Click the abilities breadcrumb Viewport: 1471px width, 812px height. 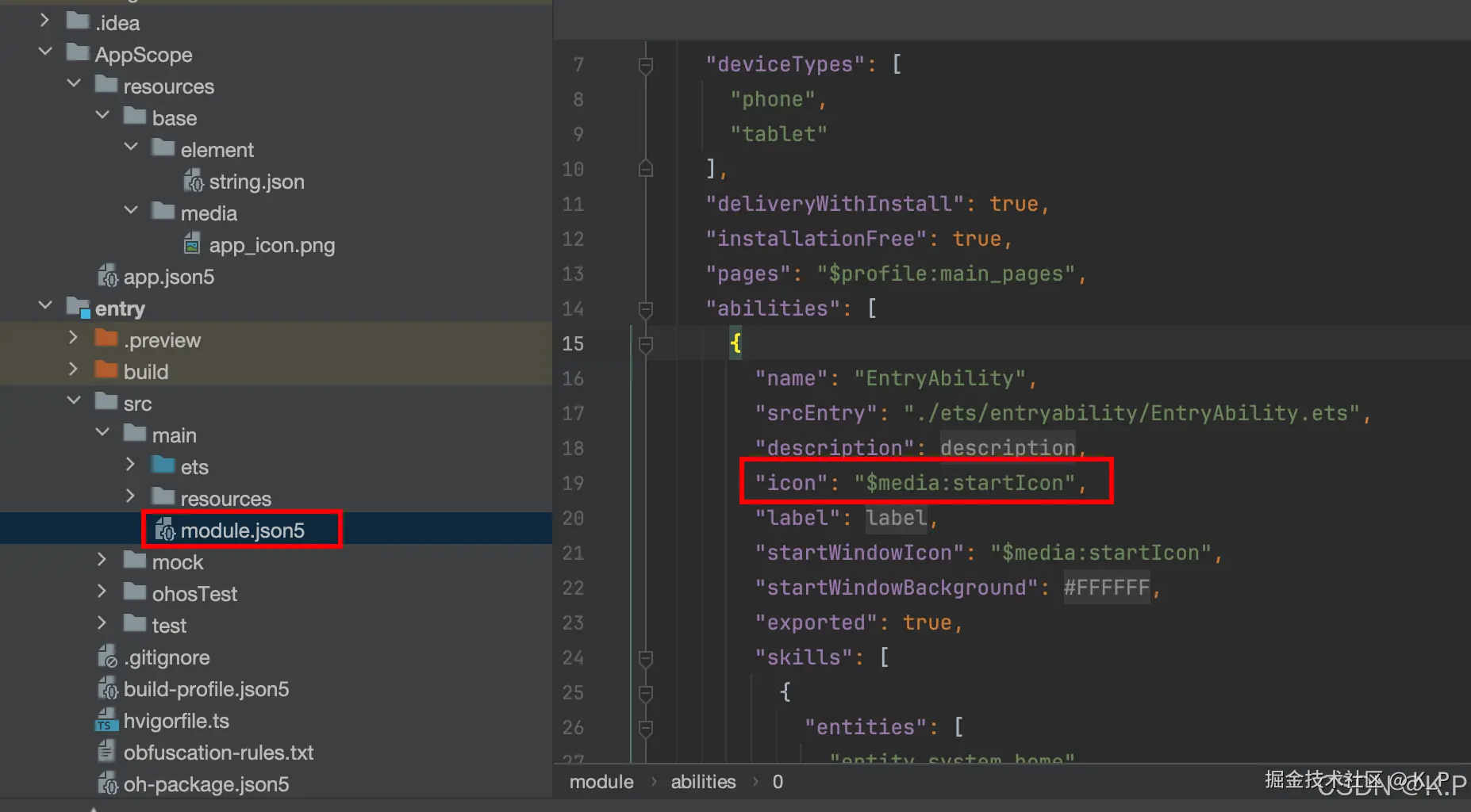[704, 782]
